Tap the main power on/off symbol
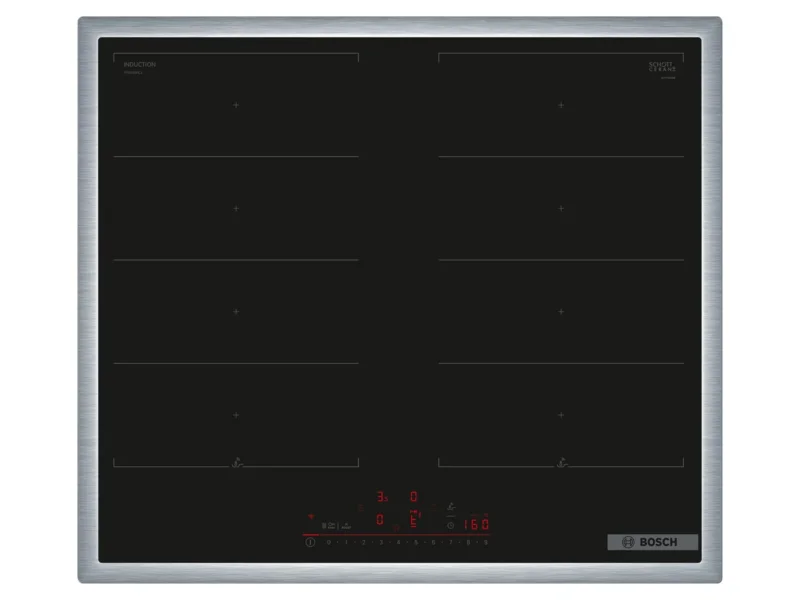The width and height of the screenshot is (800, 600). (310, 542)
